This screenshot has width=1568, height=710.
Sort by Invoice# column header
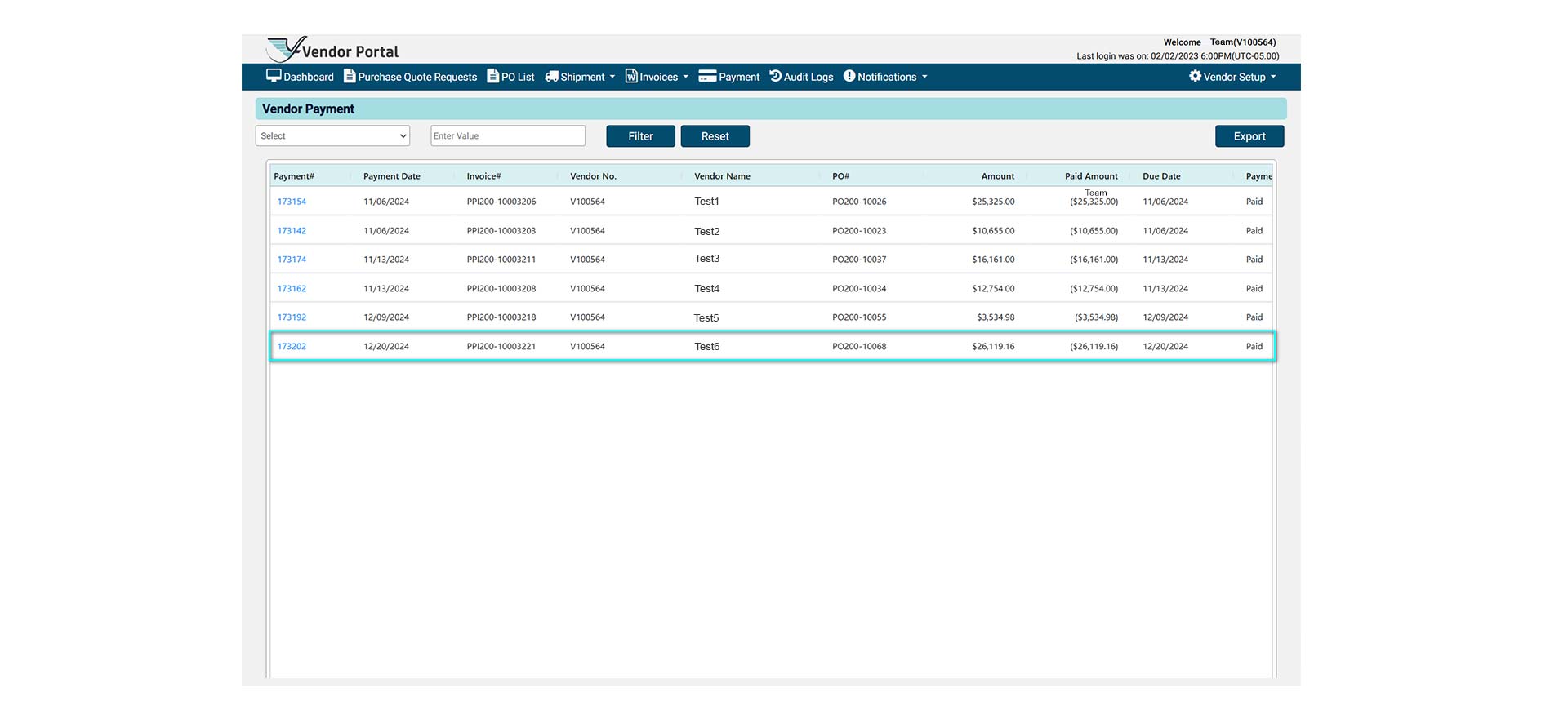(x=484, y=176)
